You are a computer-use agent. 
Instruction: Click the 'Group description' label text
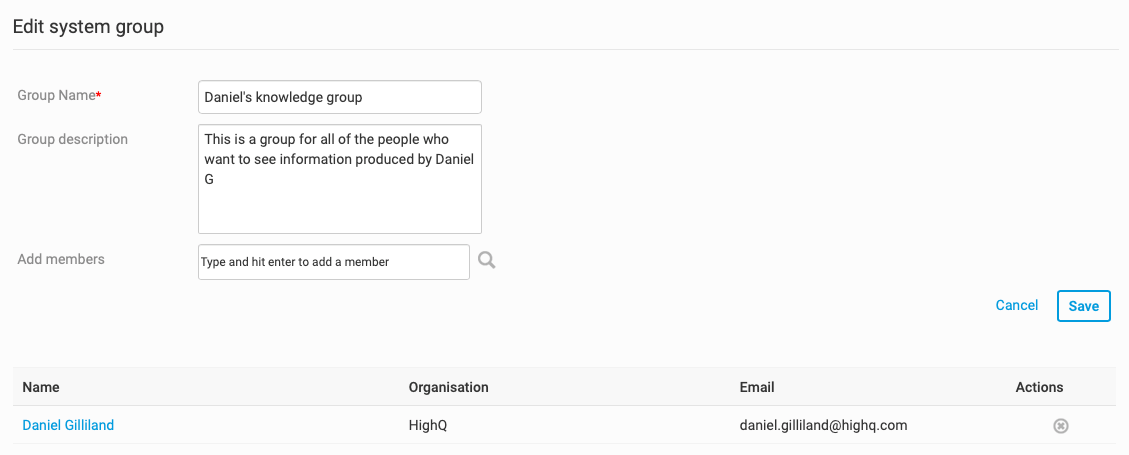pos(73,139)
